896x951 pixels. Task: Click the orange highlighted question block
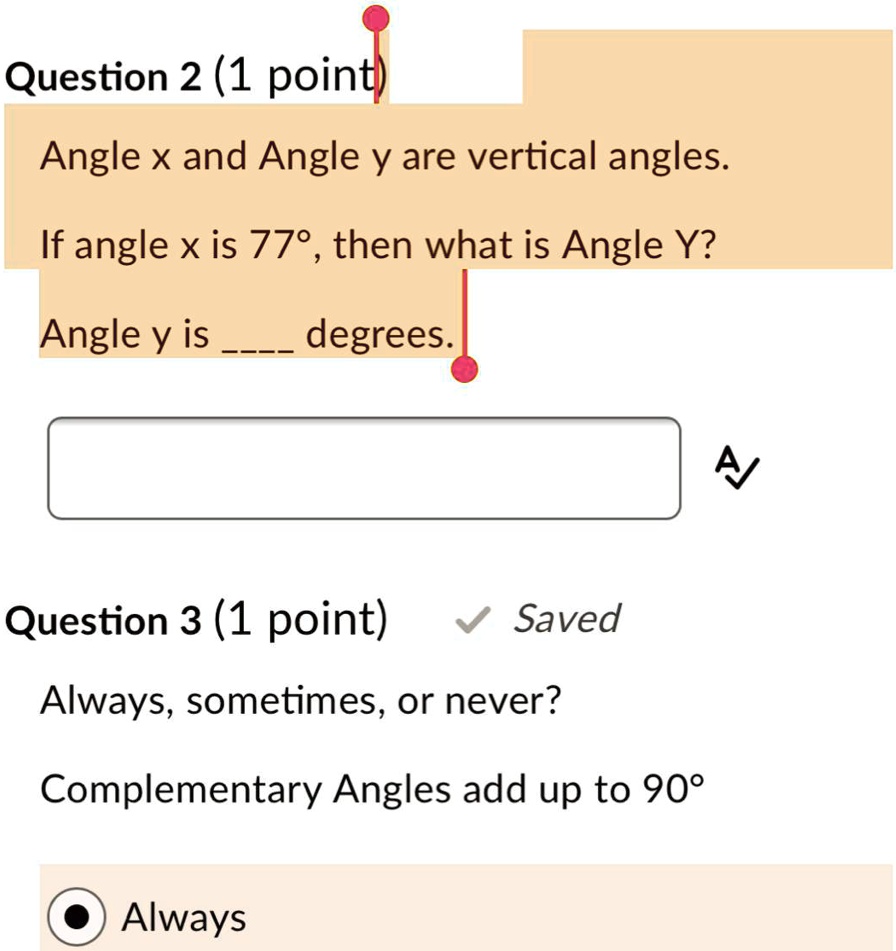tap(400, 200)
